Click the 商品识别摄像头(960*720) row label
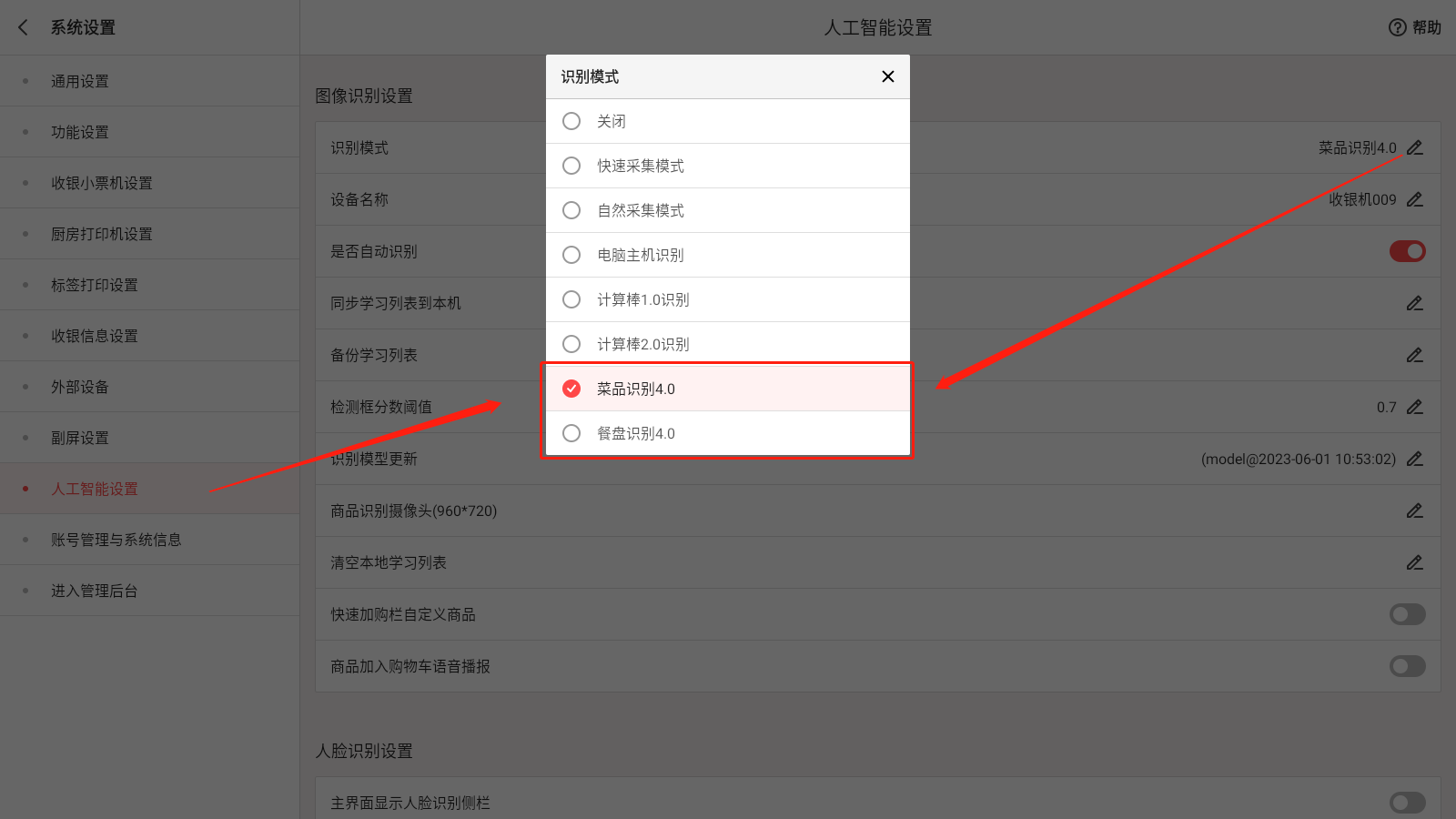1456x819 pixels. (x=414, y=511)
